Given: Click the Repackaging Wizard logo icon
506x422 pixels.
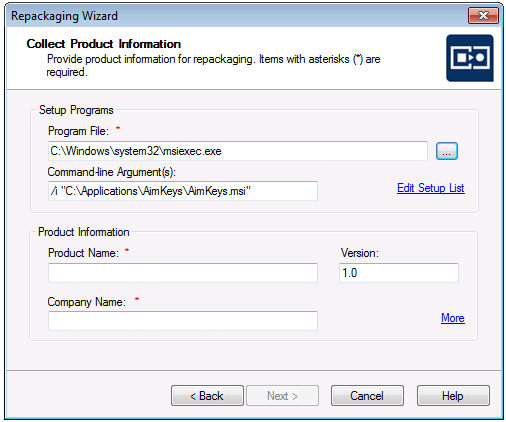Looking at the screenshot, I should click(x=470, y=58).
